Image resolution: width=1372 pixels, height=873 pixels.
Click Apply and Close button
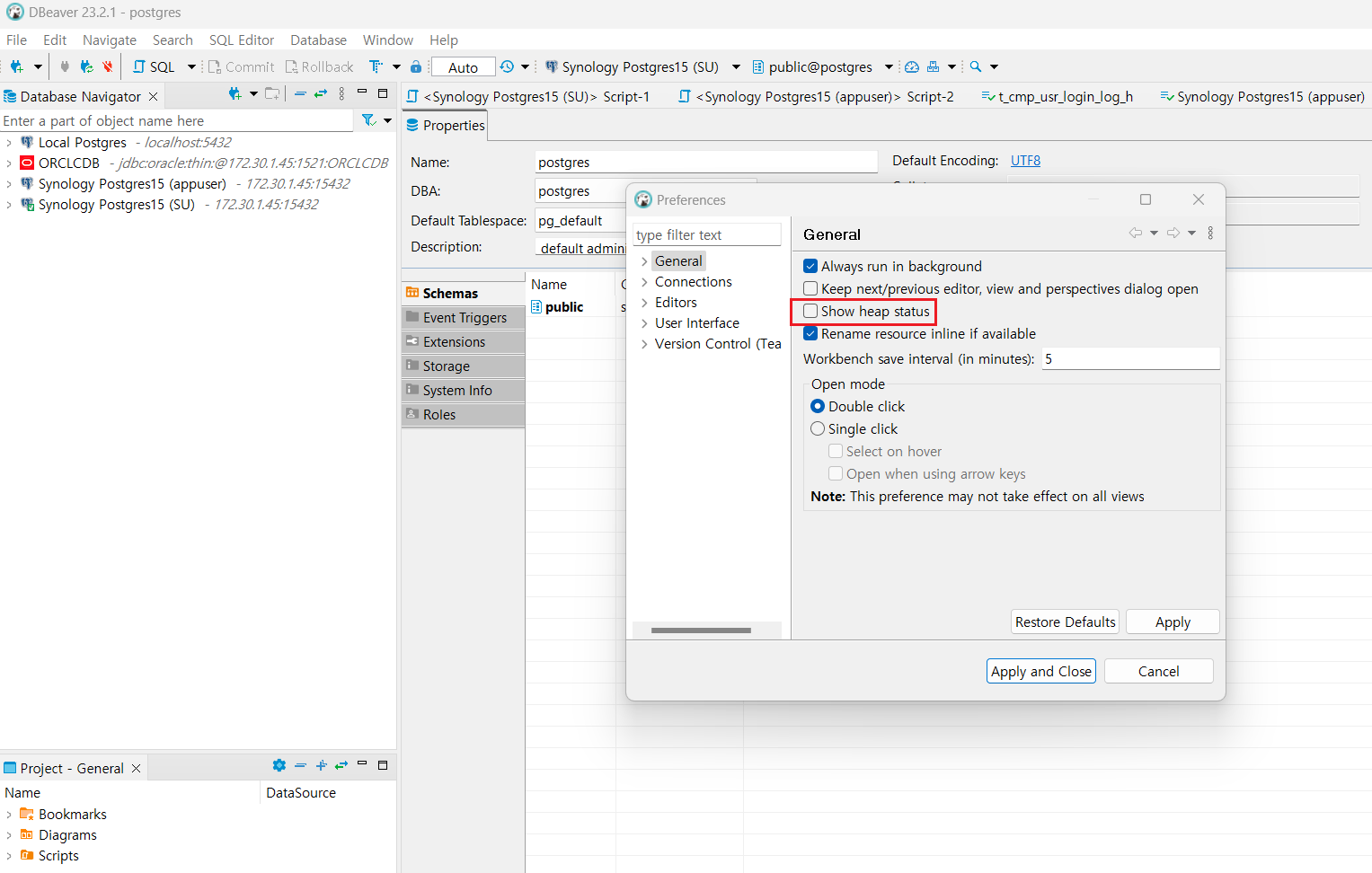(x=1041, y=671)
